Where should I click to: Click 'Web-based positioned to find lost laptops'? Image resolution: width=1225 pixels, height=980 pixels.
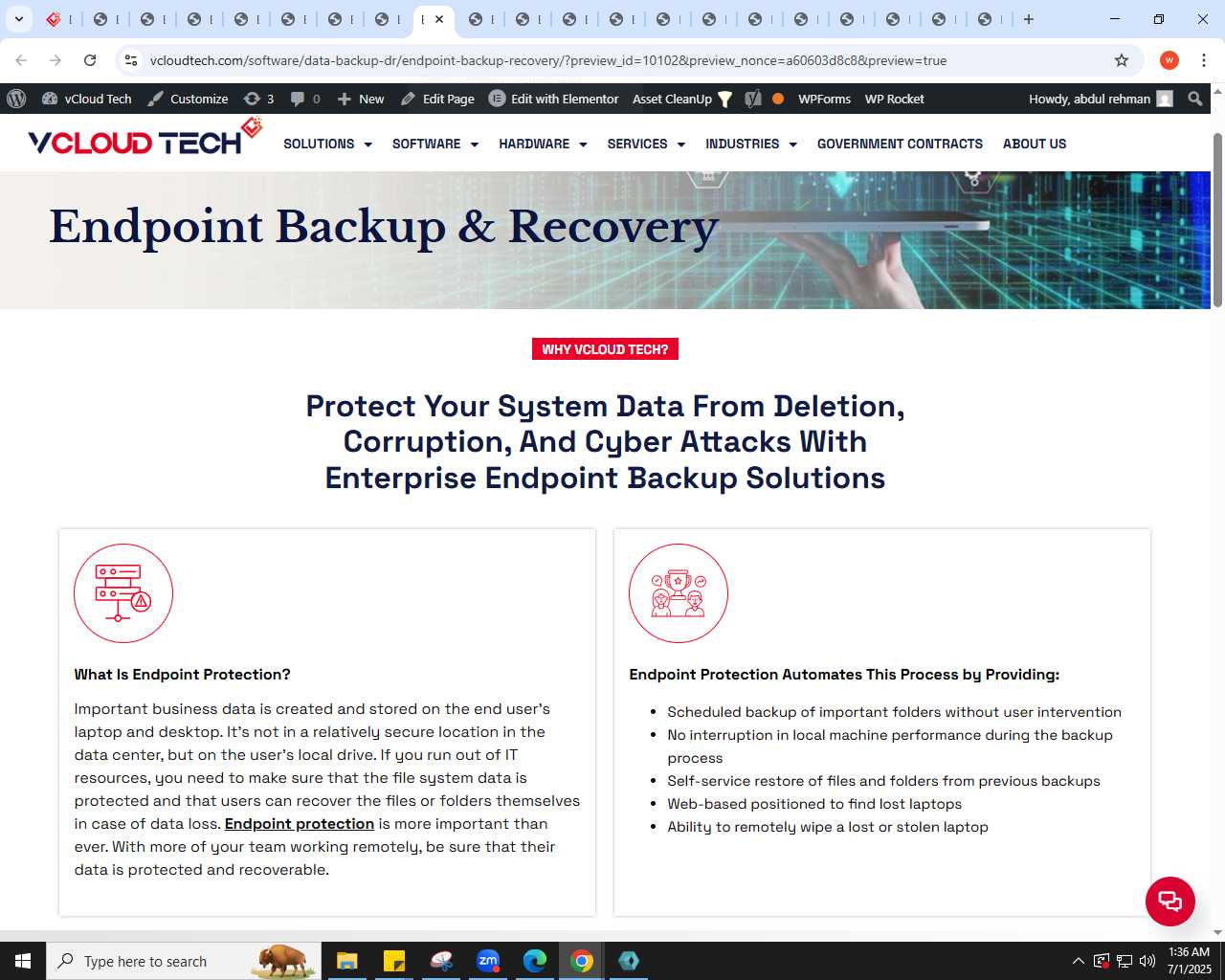coord(814,804)
